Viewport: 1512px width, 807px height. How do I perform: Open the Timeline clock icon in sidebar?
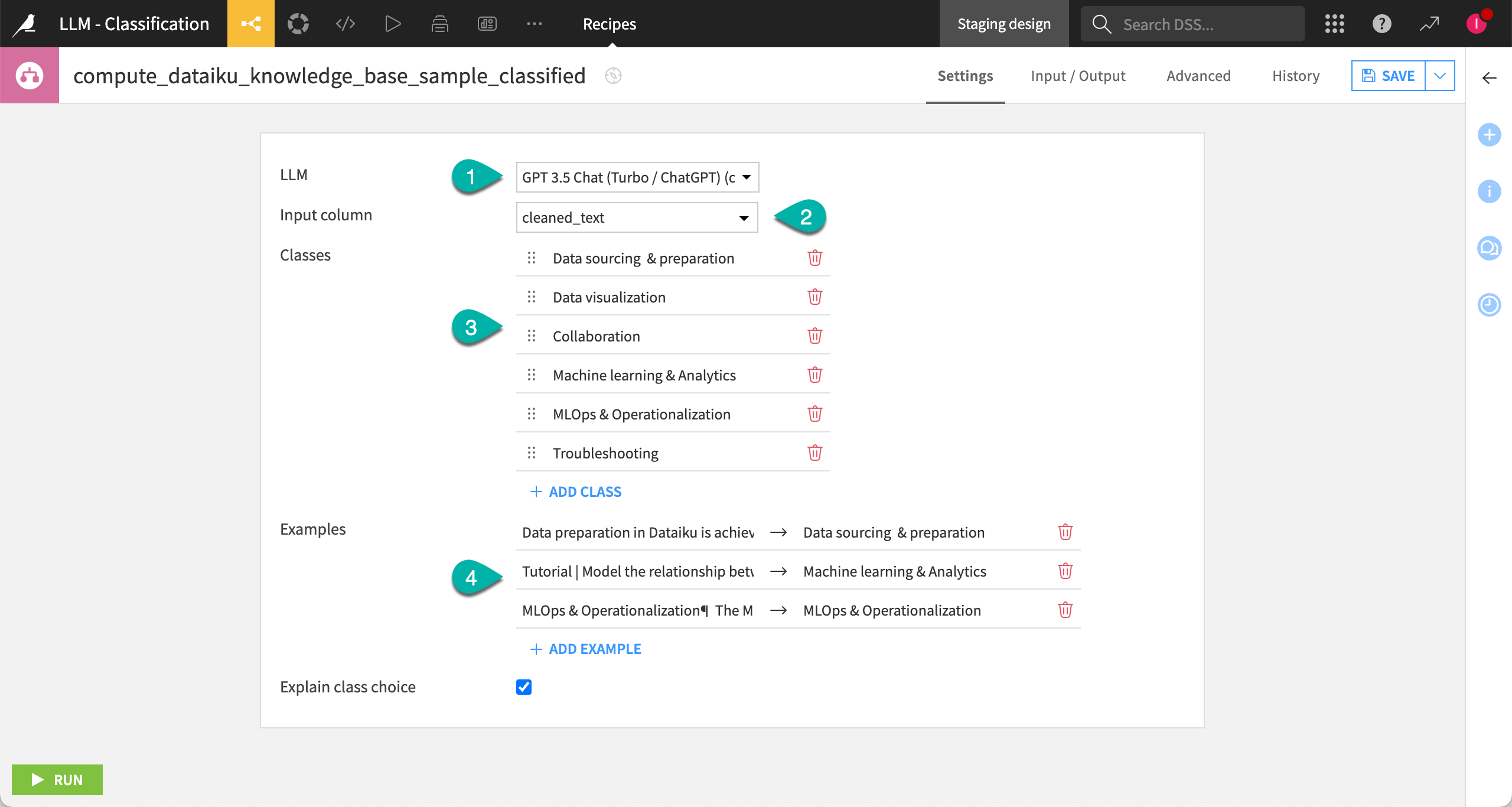coord(1489,305)
